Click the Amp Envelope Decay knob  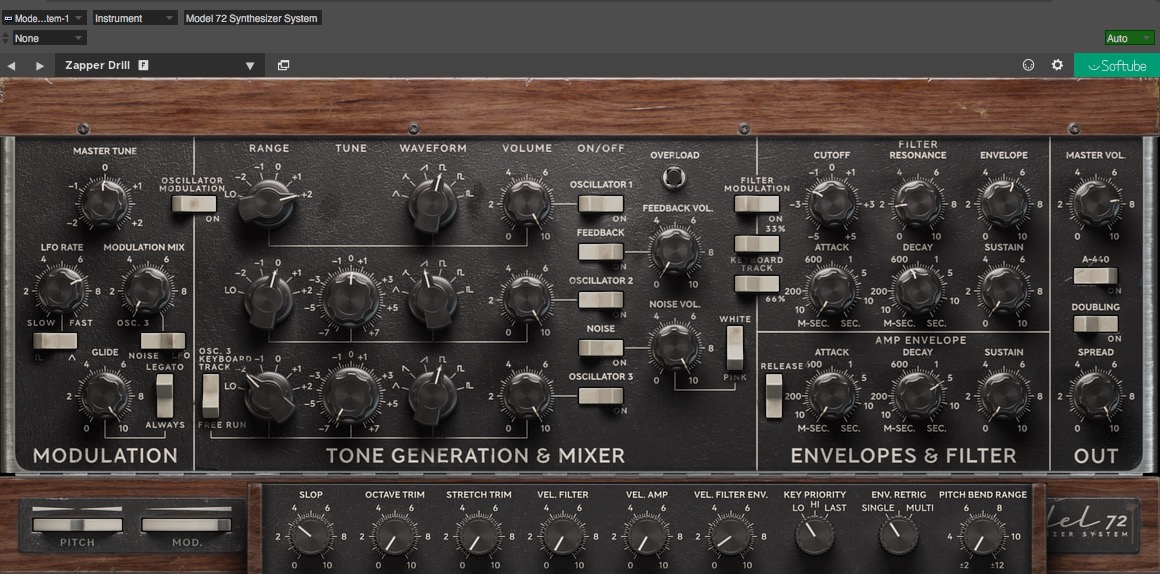[x=917, y=396]
